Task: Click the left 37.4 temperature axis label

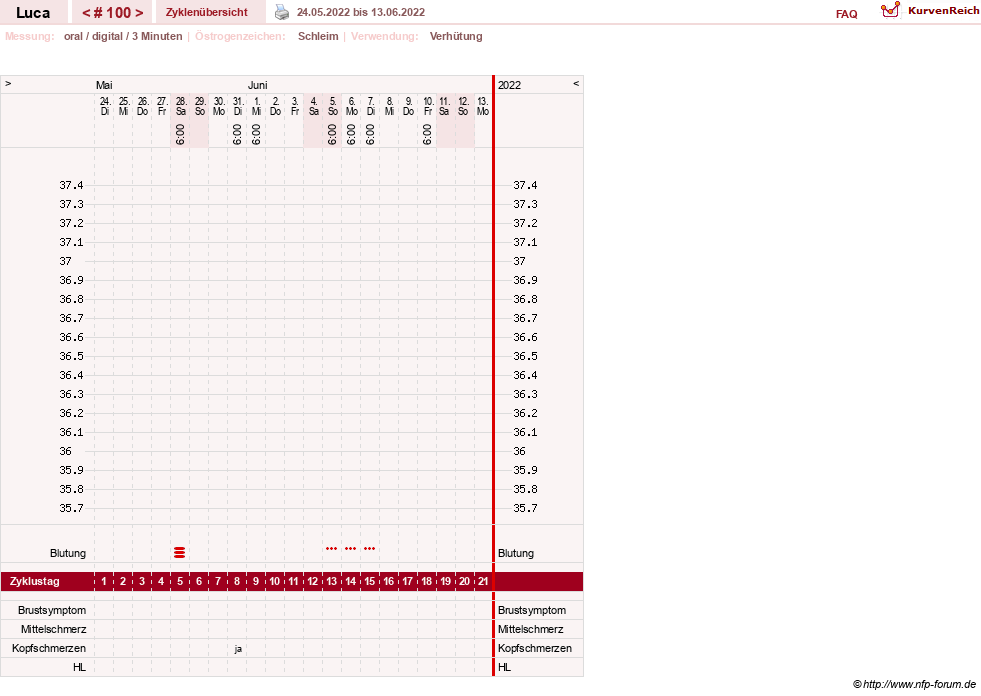Action: coord(71,185)
